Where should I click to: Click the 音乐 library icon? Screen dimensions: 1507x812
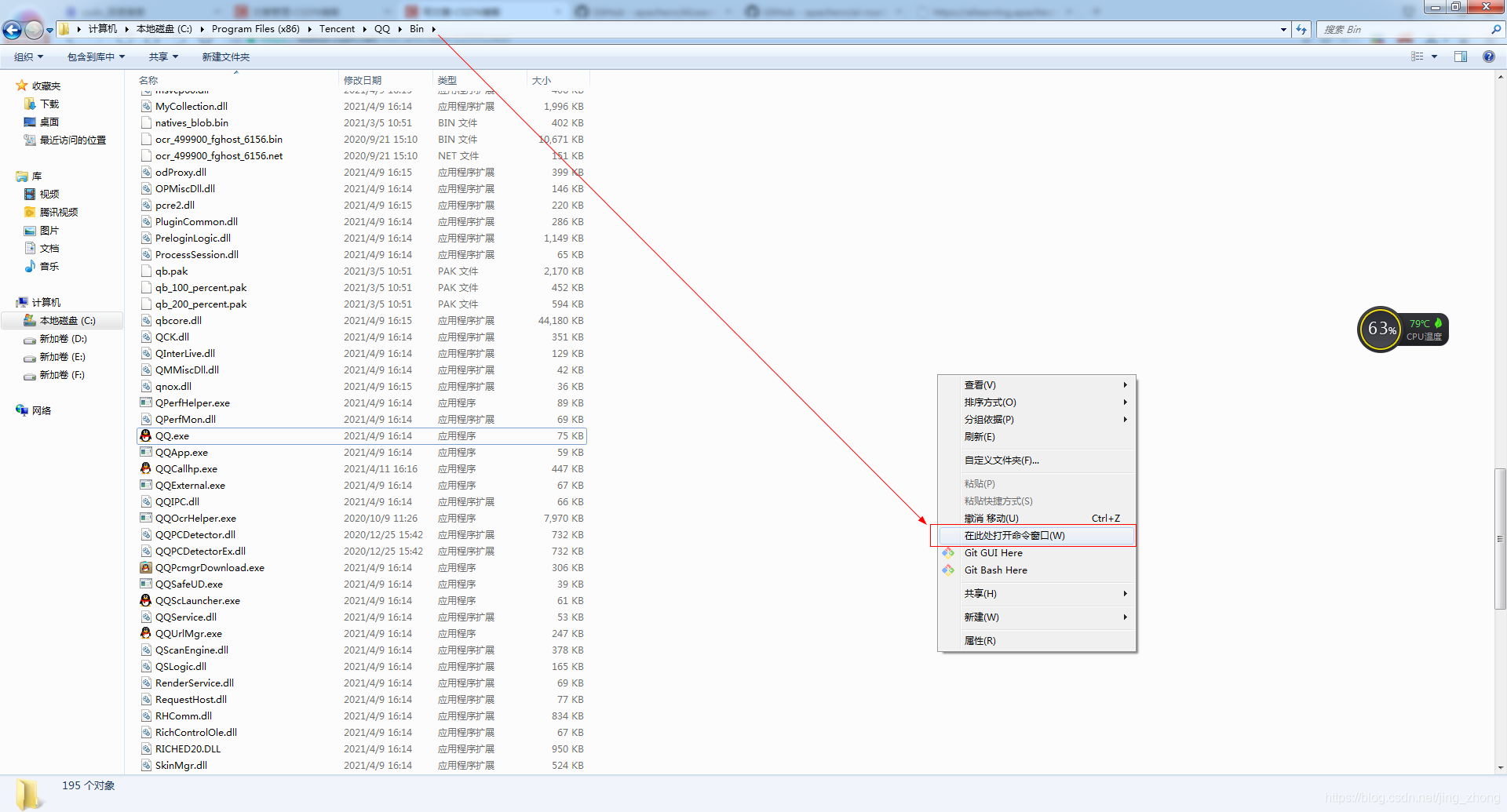(30, 266)
